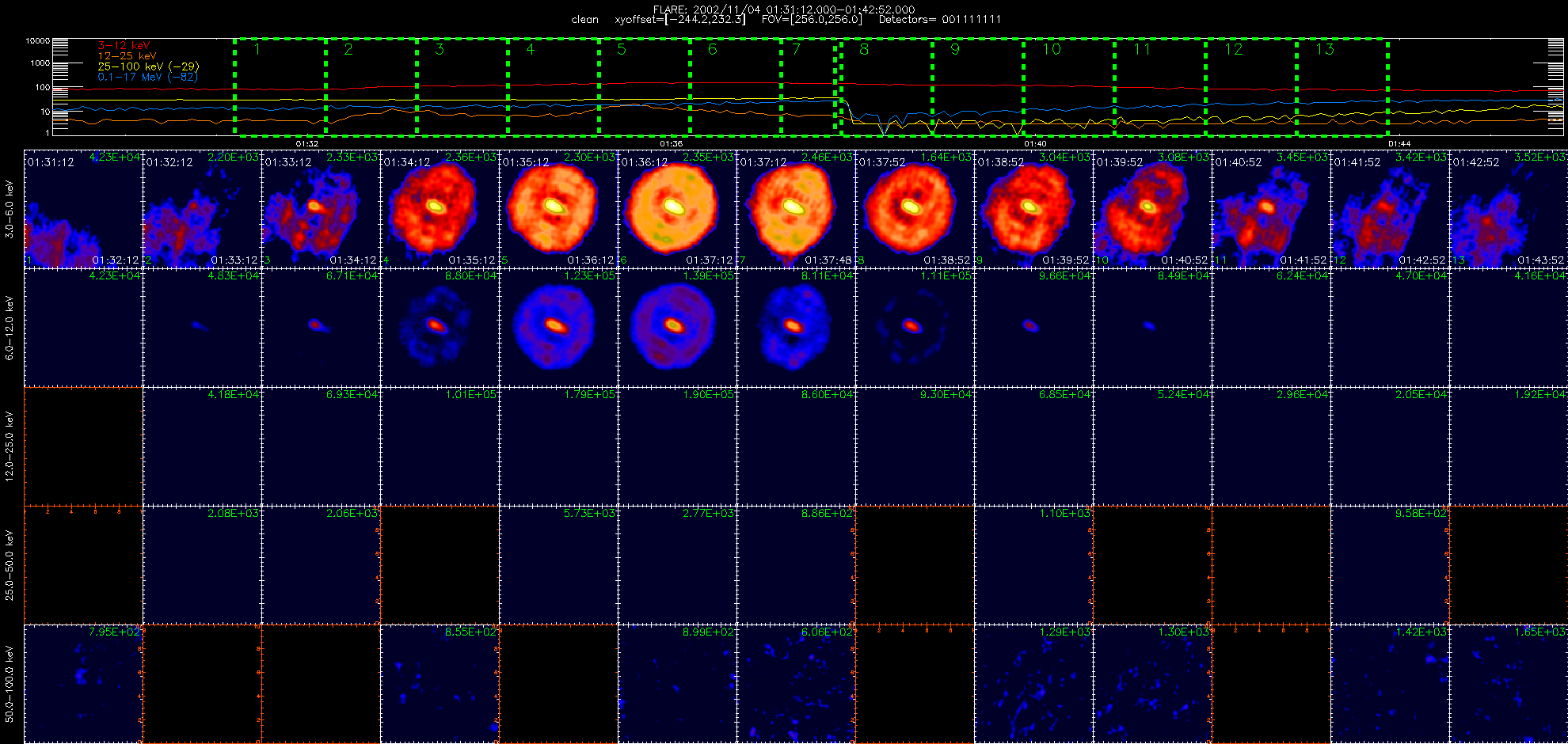Select the 6-12 keV image labeled 1.39E+05
Image resolution: width=1568 pixels, height=744 pixels.
click(x=677, y=328)
